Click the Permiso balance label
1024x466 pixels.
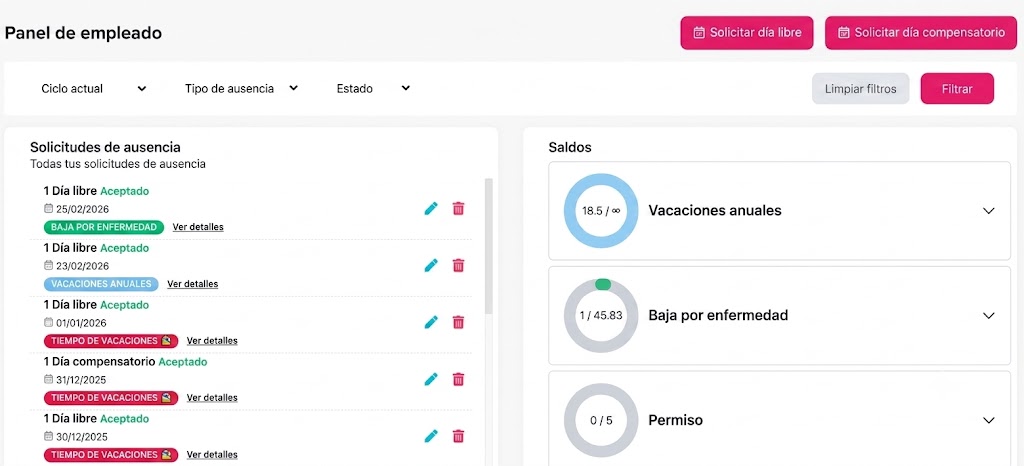pos(676,420)
